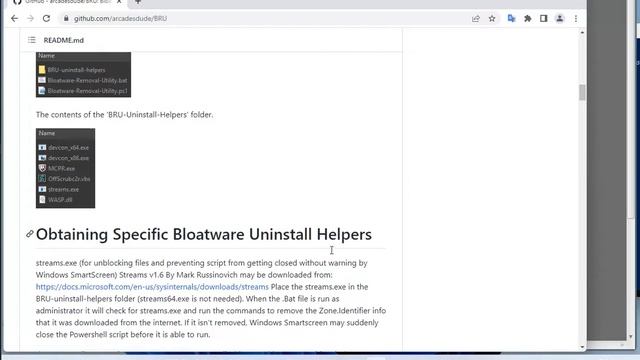Click the address bar lock icon
The image size is (640, 360).
[66, 18]
